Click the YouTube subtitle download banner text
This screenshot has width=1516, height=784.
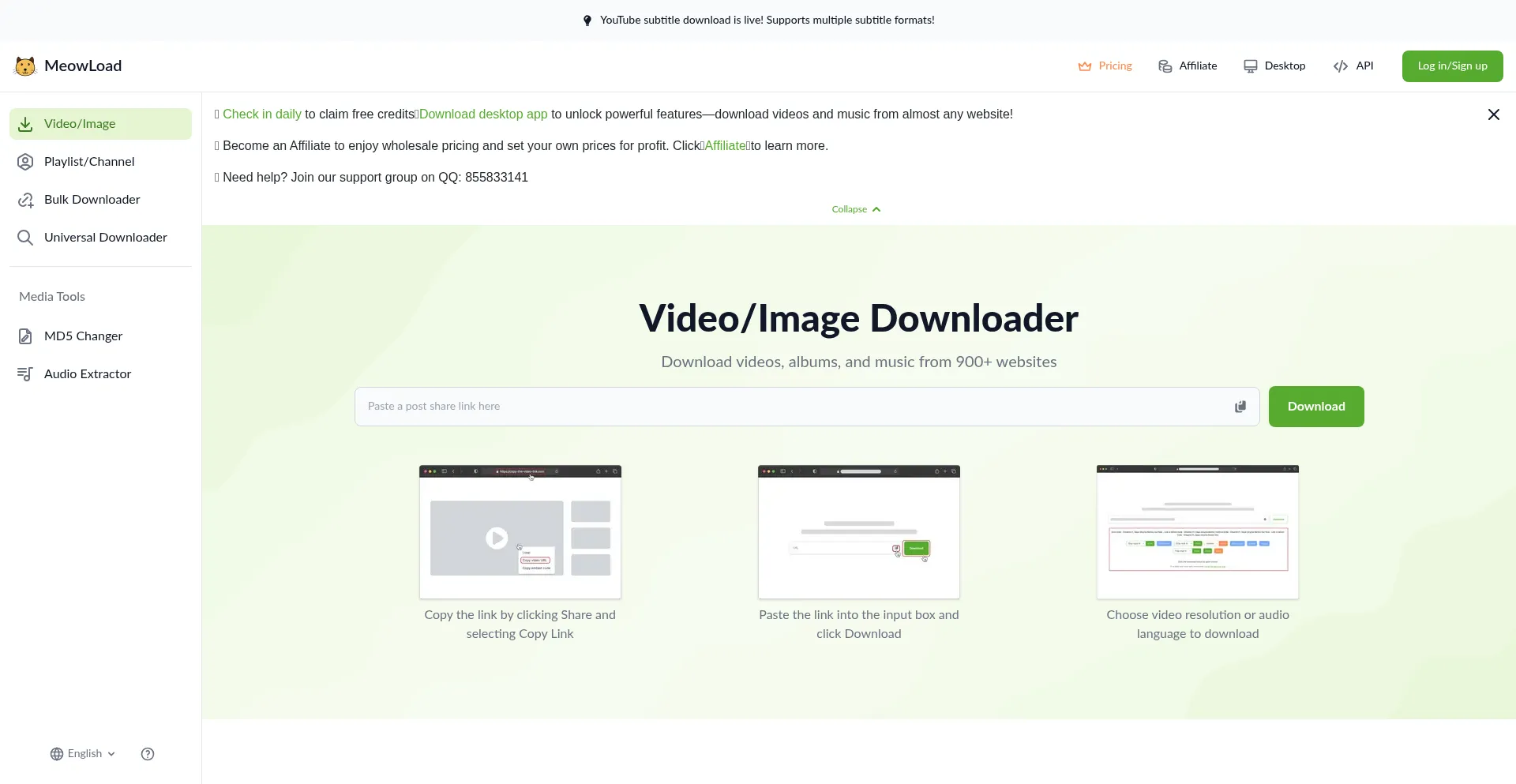point(767,21)
